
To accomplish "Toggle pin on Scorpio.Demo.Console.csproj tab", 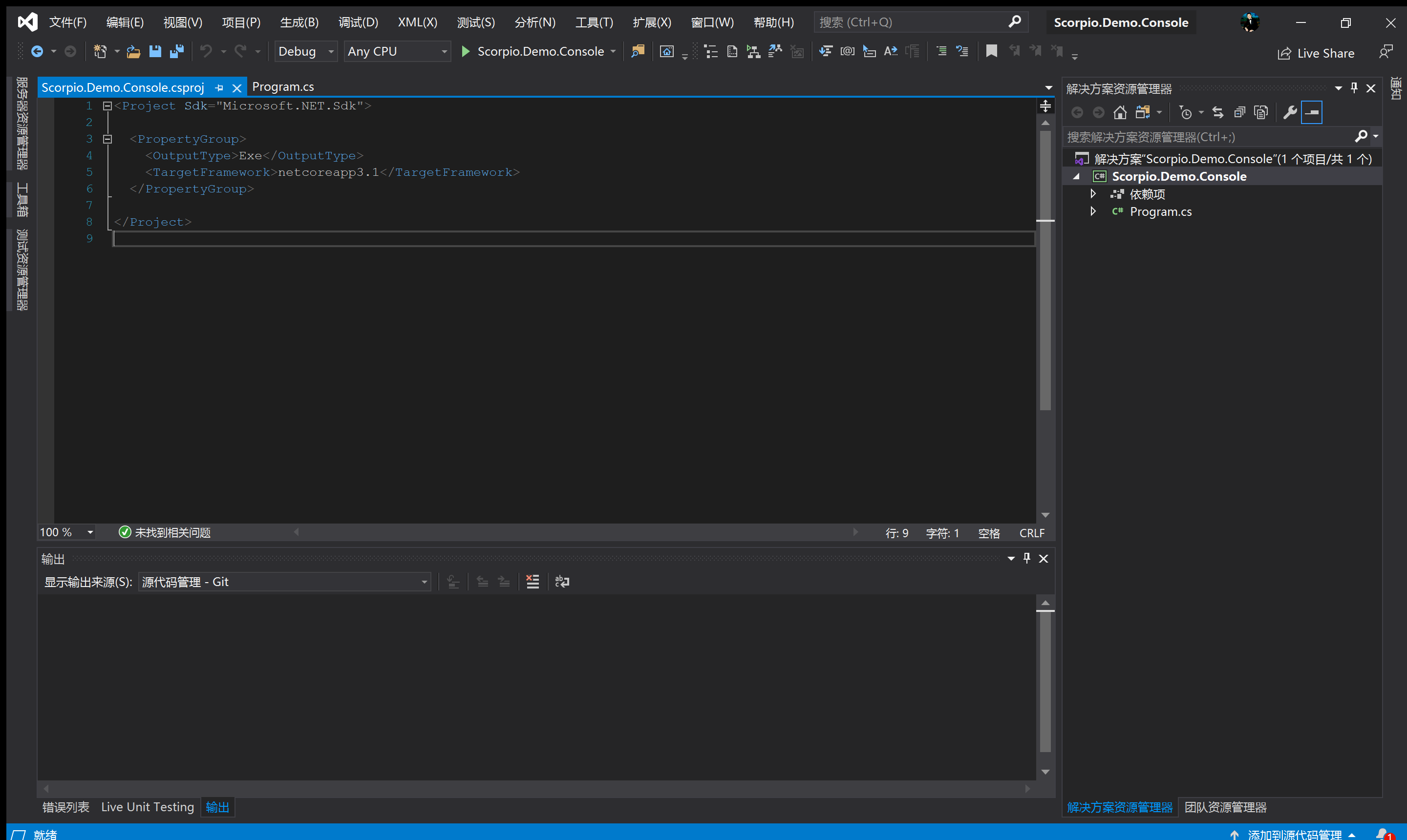I will 219,88.
